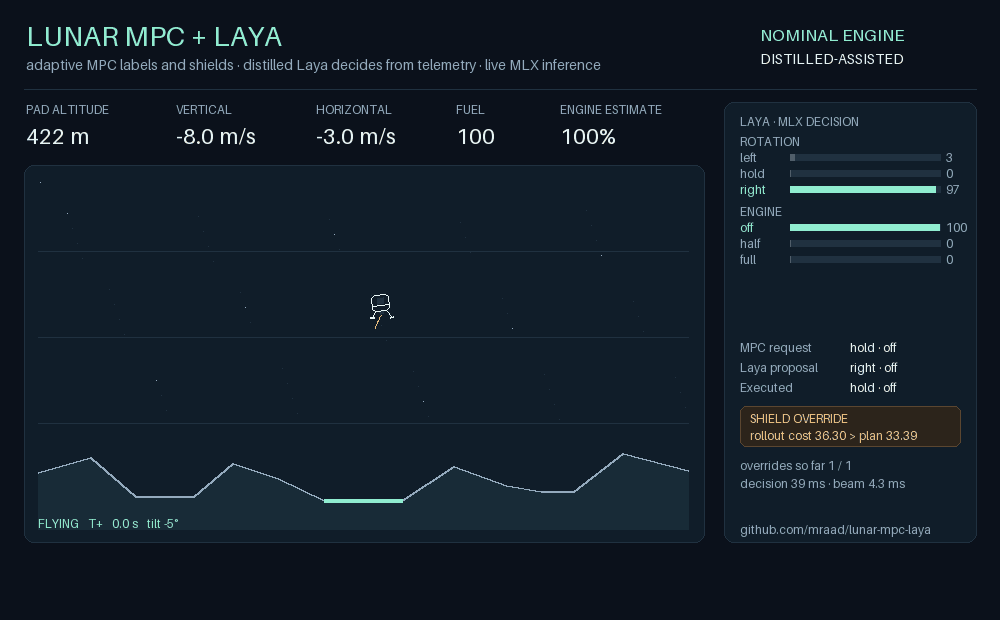The image size is (1000, 620).
Task: Click the highlighted 'right' rotation label
Action: point(753,190)
